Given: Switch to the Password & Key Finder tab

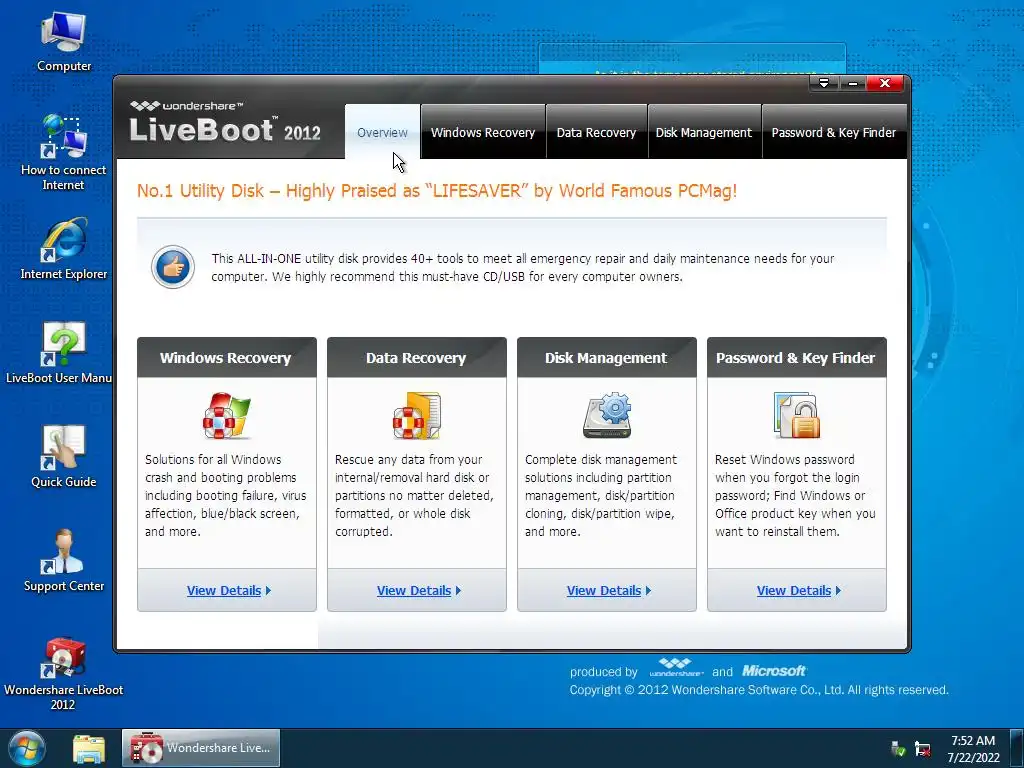Looking at the screenshot, I should (834, 132).
